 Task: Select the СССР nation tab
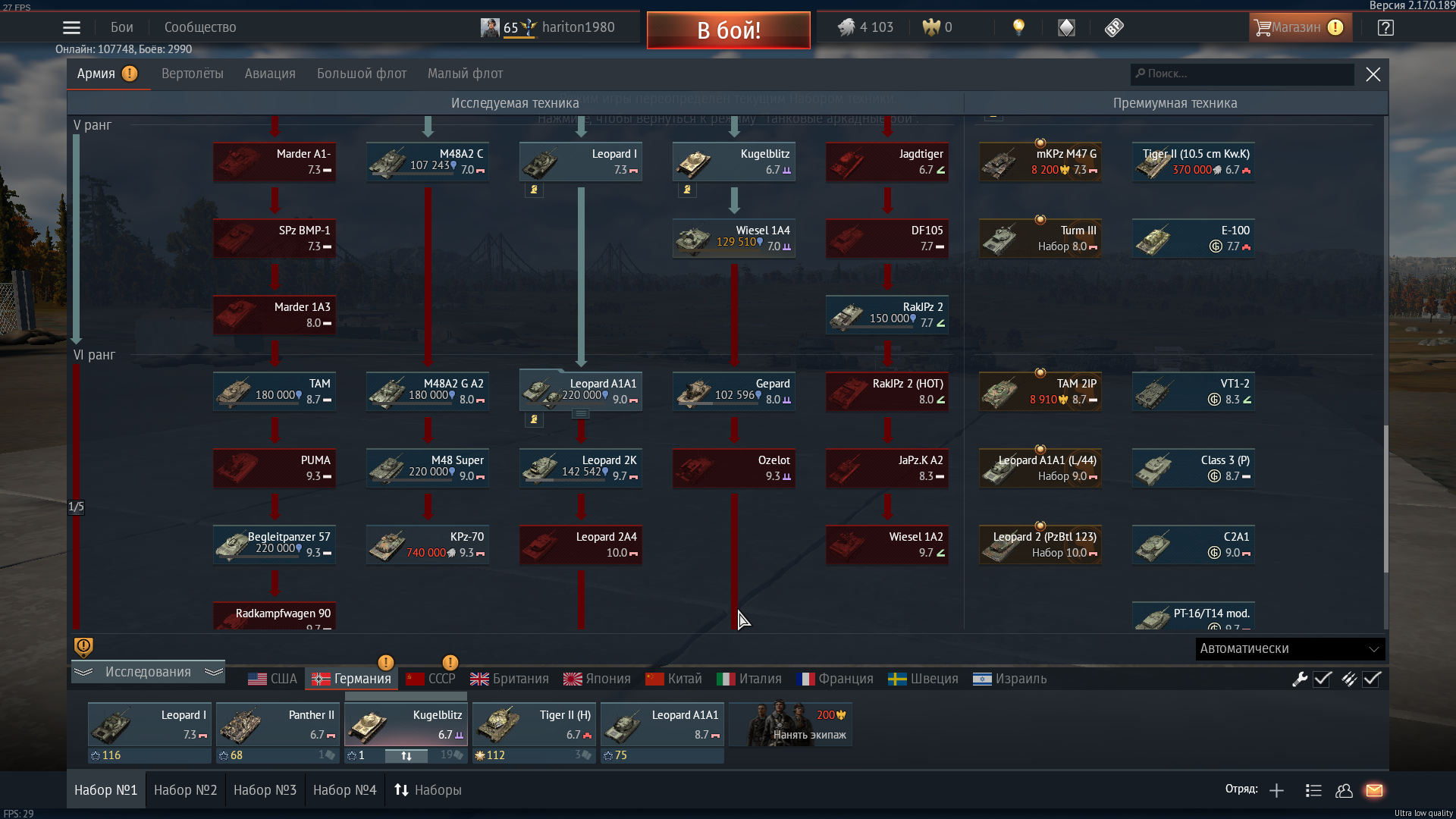tap(431, 679)
